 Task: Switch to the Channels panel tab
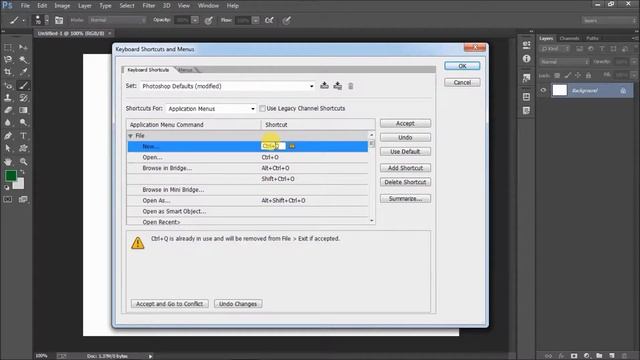coord(569,38)
